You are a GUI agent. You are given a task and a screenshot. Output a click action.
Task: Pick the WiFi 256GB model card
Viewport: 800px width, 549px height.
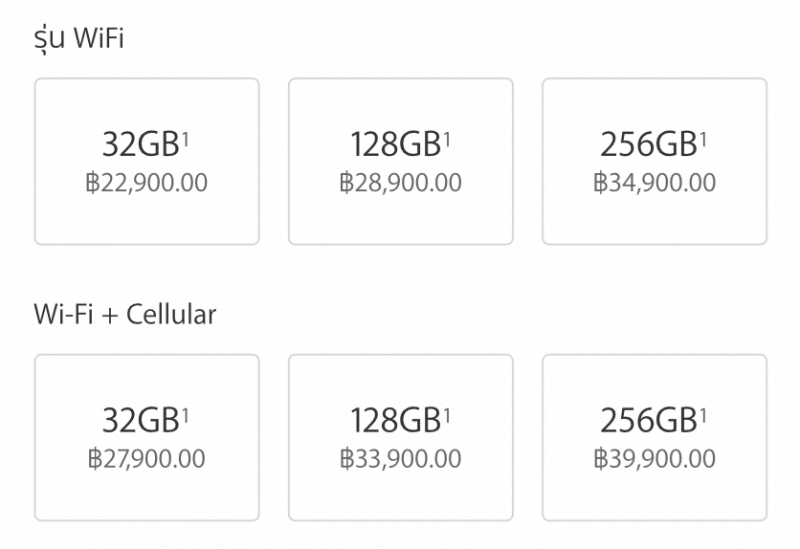point(655,161)
